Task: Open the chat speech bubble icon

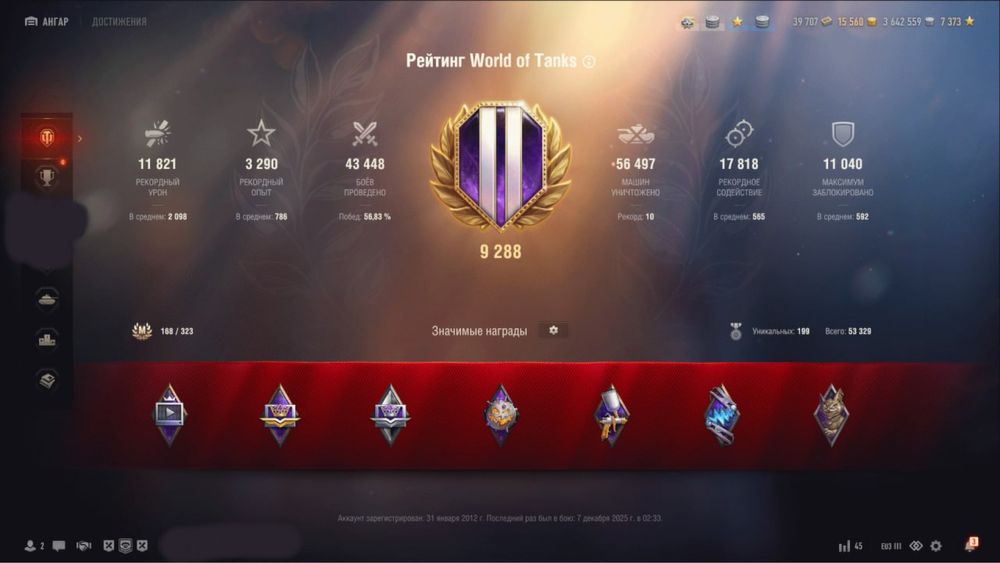Action: [59, 546]
